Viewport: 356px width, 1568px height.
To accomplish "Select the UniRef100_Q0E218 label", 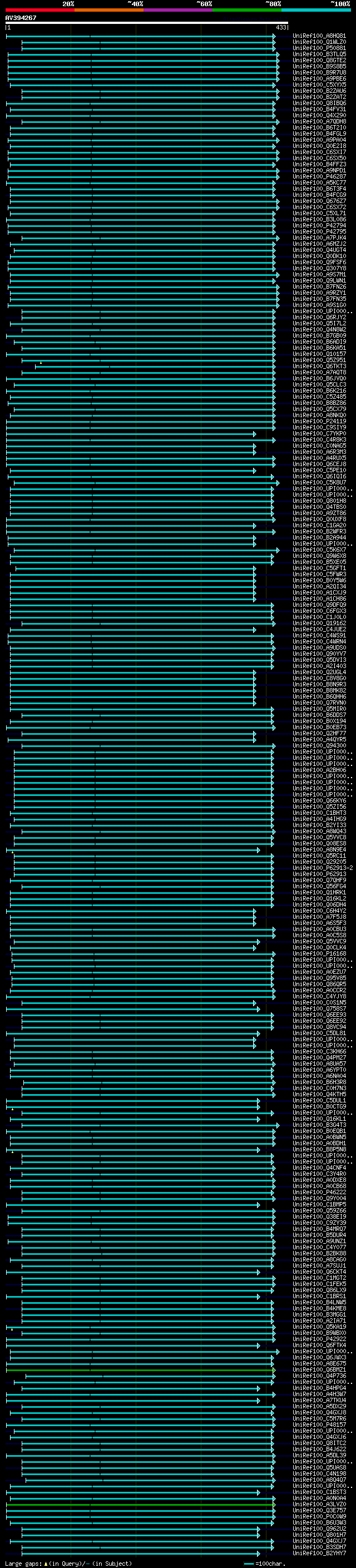I will click(319, 146).
